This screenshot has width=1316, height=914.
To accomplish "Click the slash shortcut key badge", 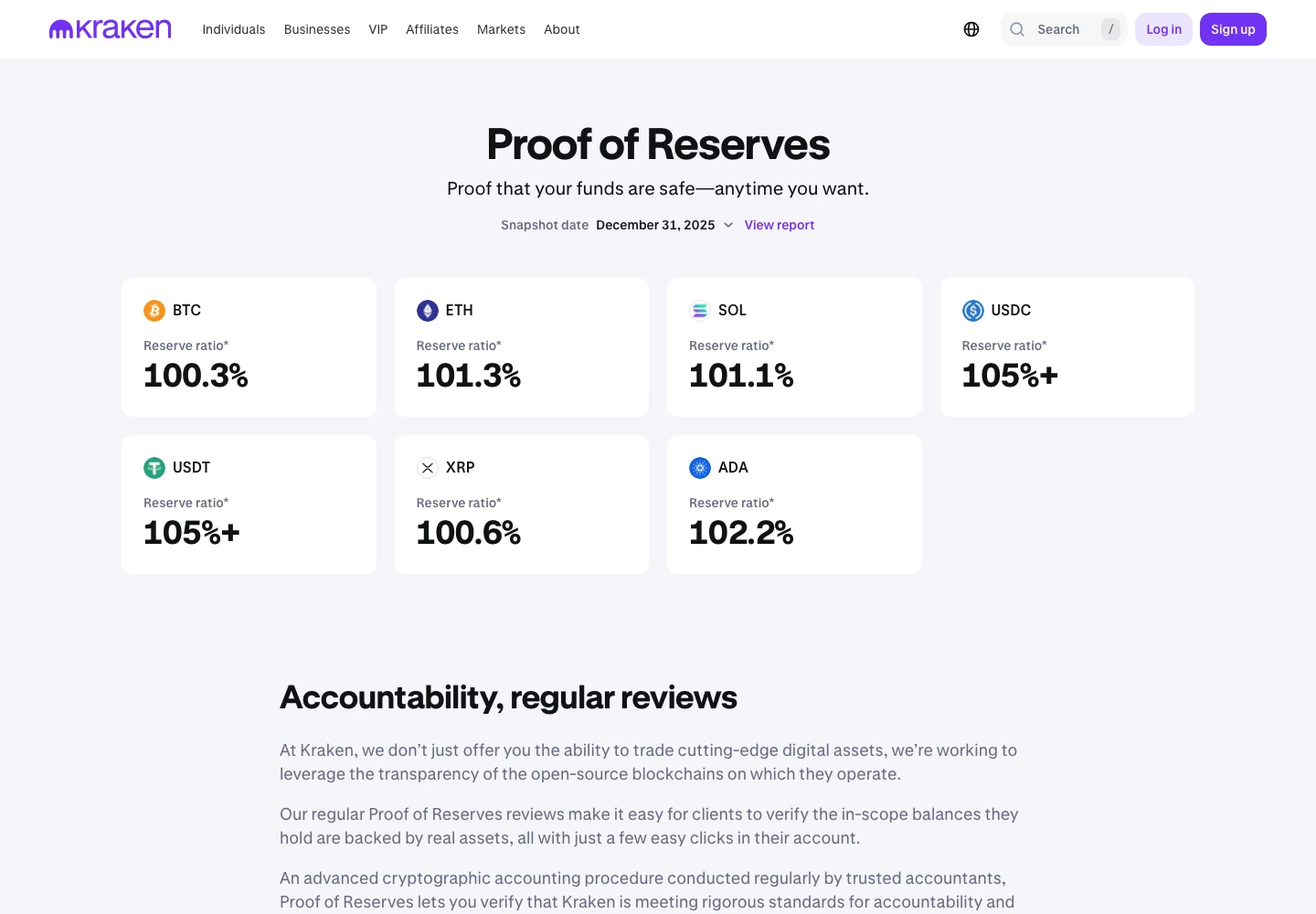I will pos(1110,29).
